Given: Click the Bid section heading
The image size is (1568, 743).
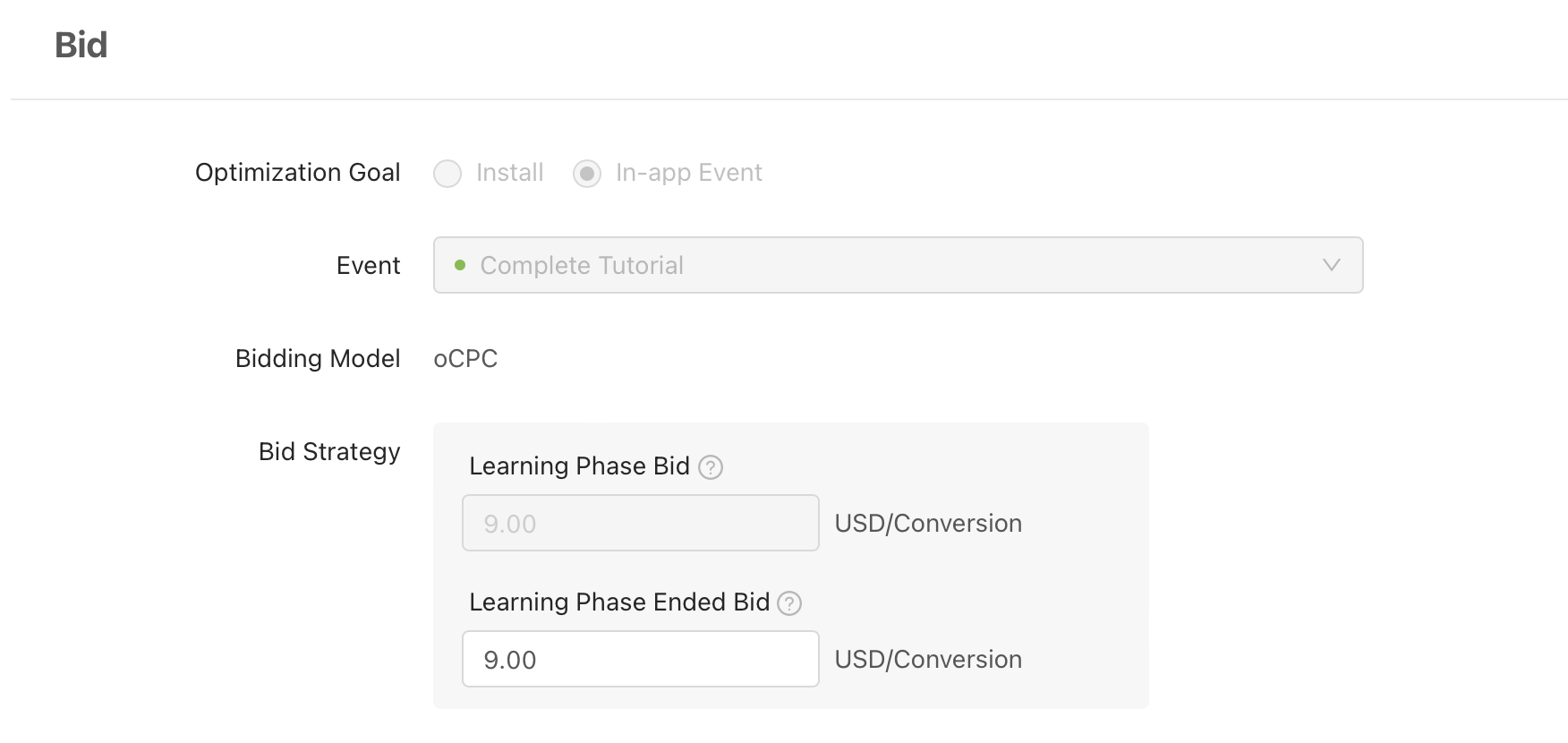Looking at the screenshot, I should click(x=81, y=45).
